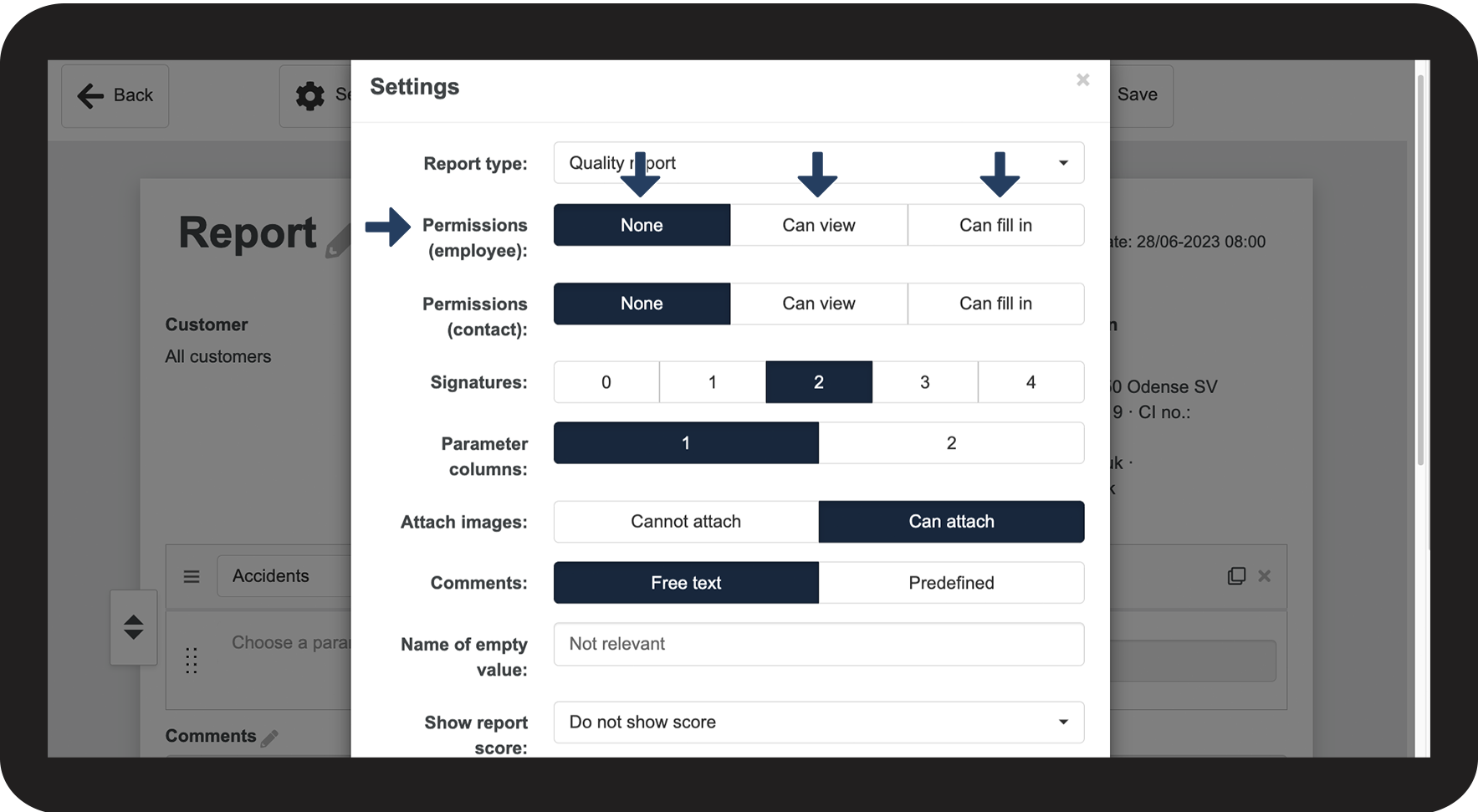Choose 3 signatures
1478x812 pixels.
coord(925,382)
